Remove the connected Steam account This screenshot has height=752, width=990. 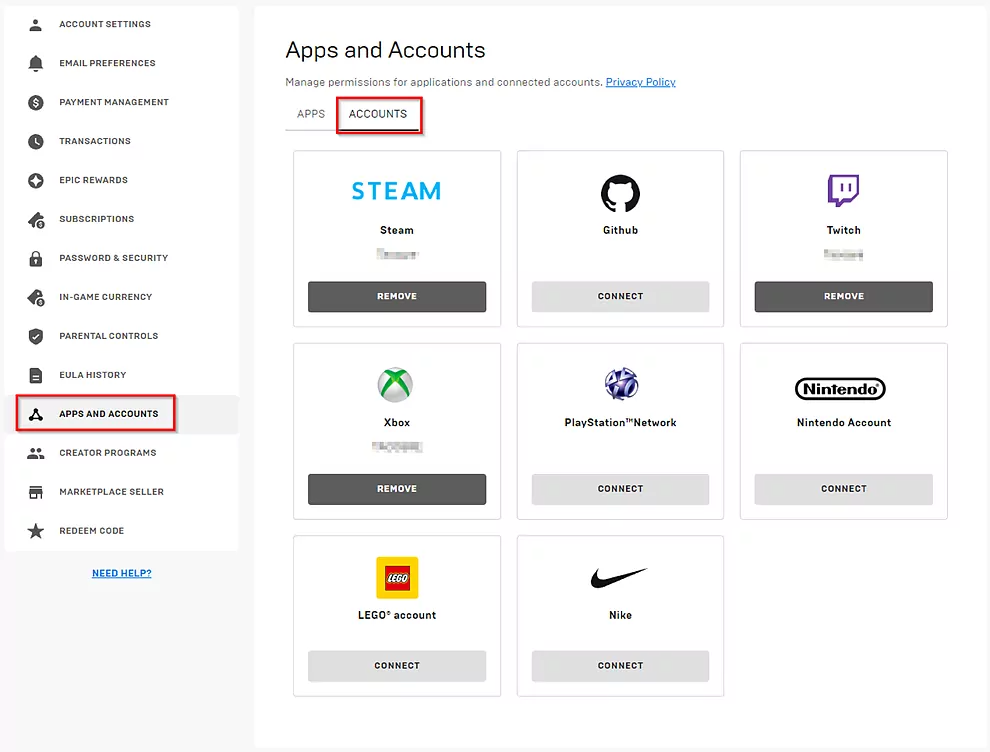point(397,296)
